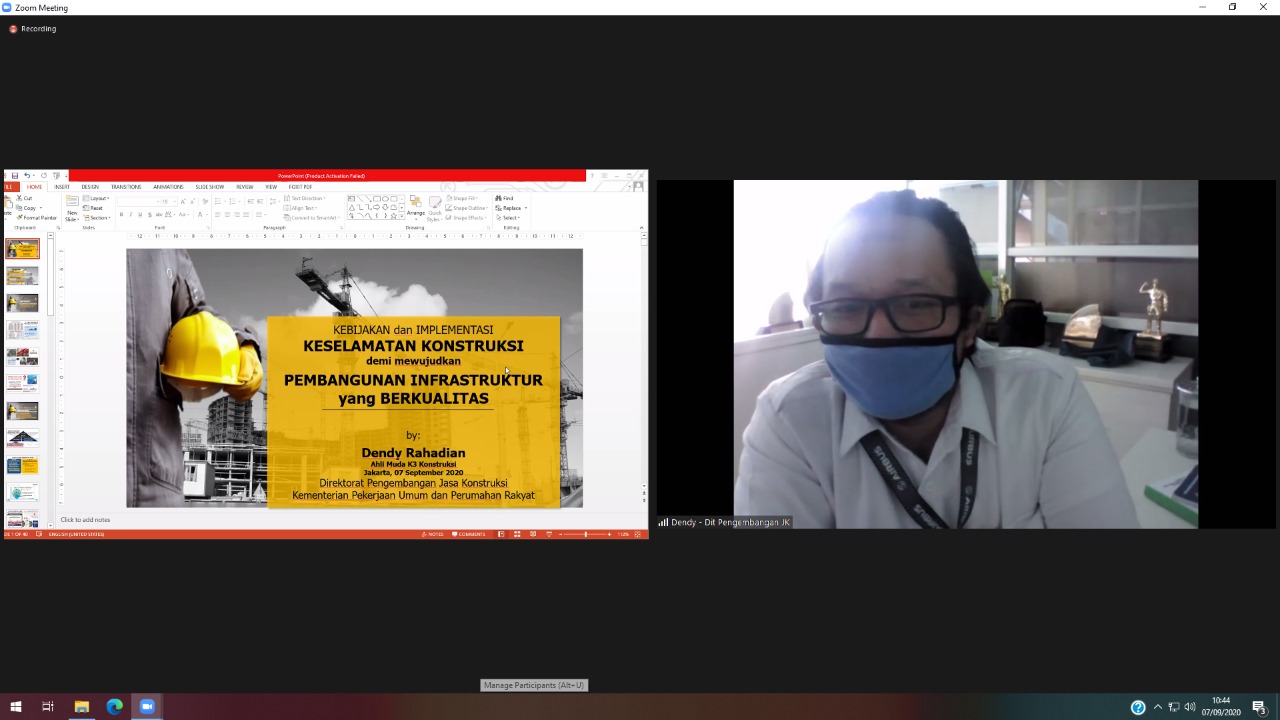Screen dimensions: 1280x720
Task: Toggle Bullets list in Paragraph group
Action: (x=220, y=201)
